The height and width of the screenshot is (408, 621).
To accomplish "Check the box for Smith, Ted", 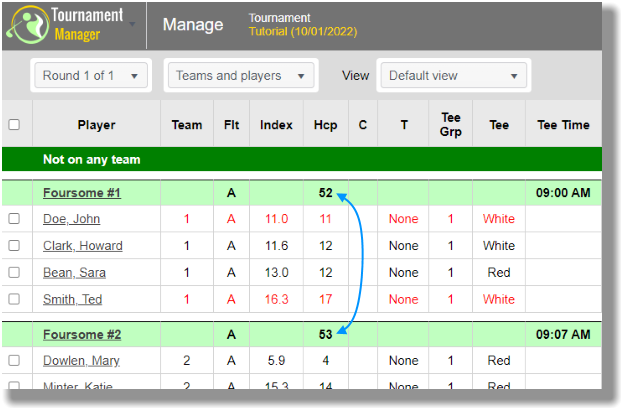I will pos(14,299).
